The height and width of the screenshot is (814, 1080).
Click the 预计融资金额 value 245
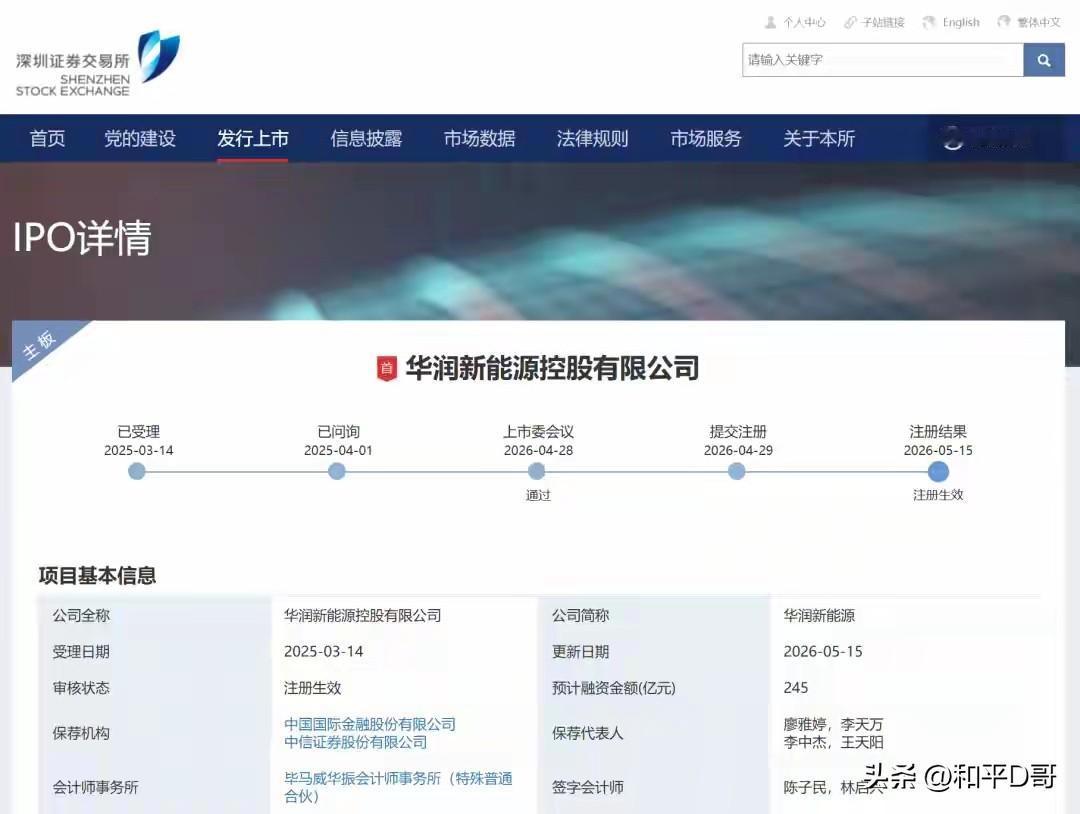[x=796, y=688]
